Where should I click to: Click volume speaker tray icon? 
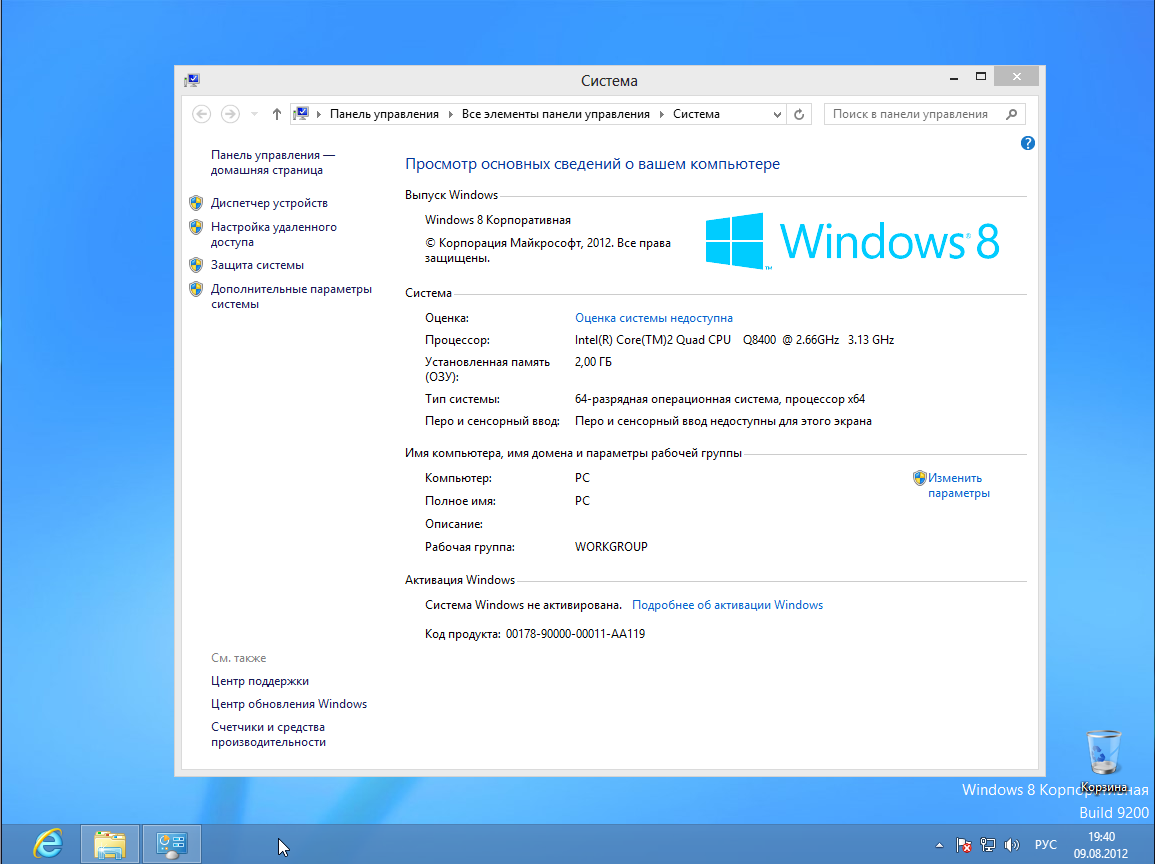pos(1012,845)
